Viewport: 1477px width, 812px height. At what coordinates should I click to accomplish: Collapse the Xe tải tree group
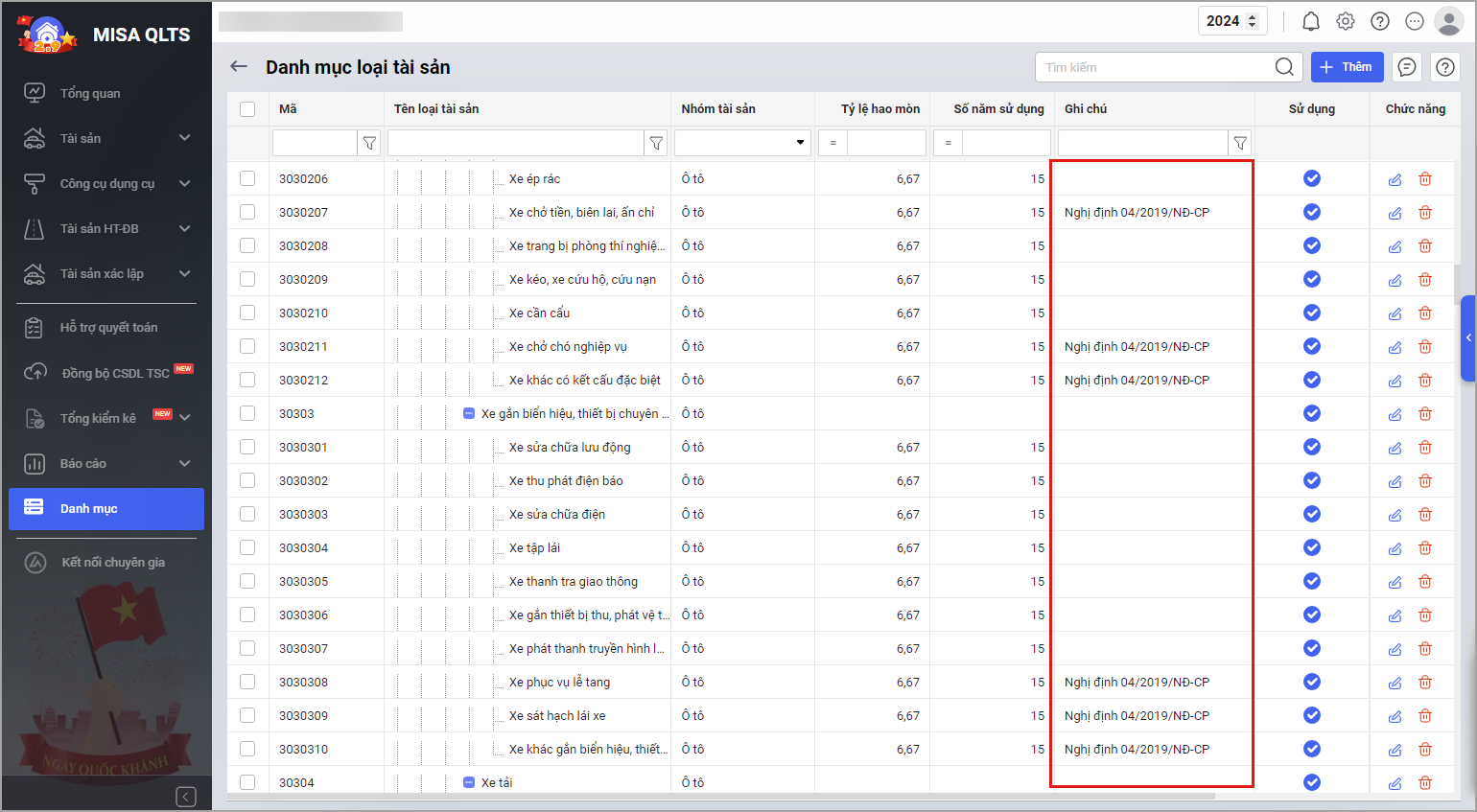point(469,782)
